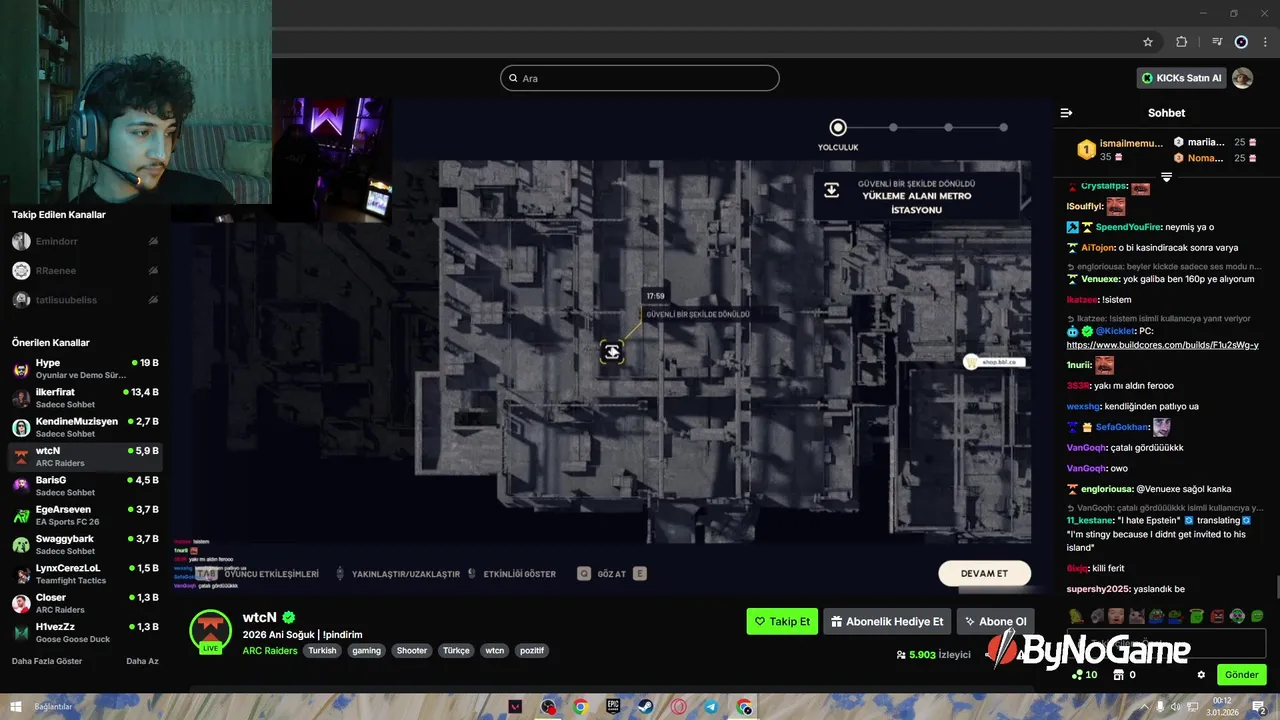
Task: Open Windows notification center icon
Action: [x=1260, y=707]
